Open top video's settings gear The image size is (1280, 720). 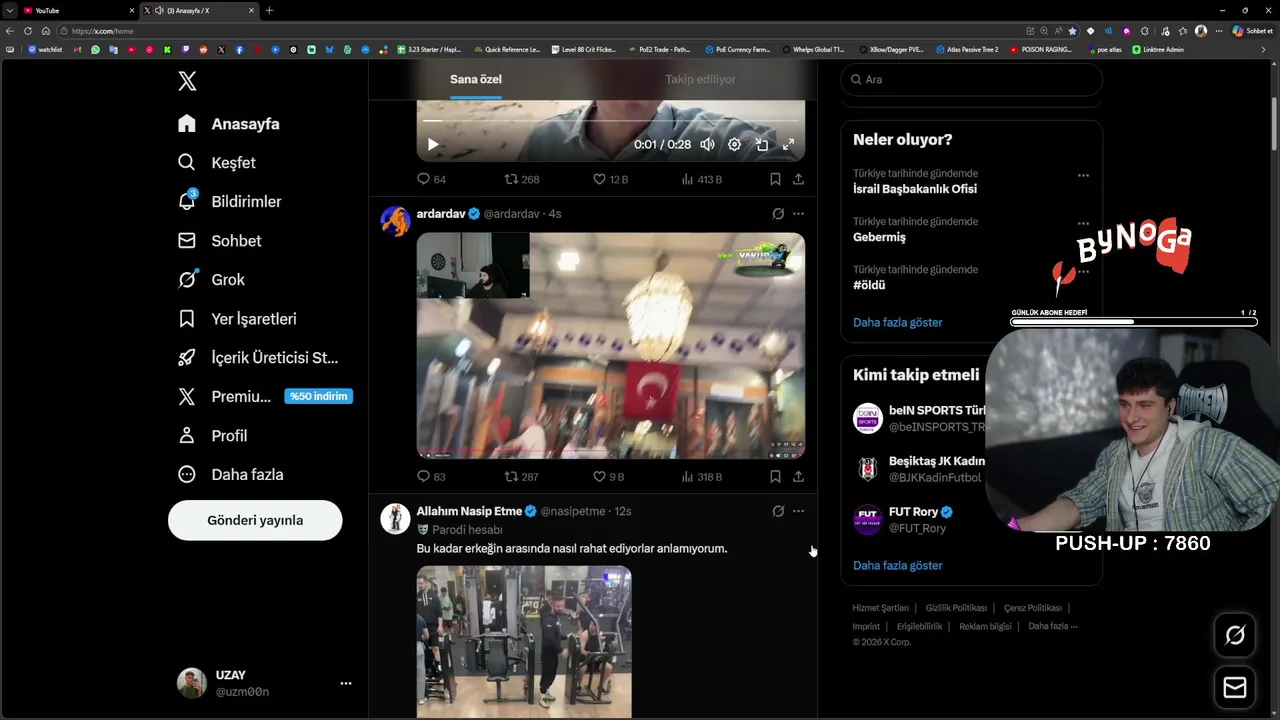point(734,144)
